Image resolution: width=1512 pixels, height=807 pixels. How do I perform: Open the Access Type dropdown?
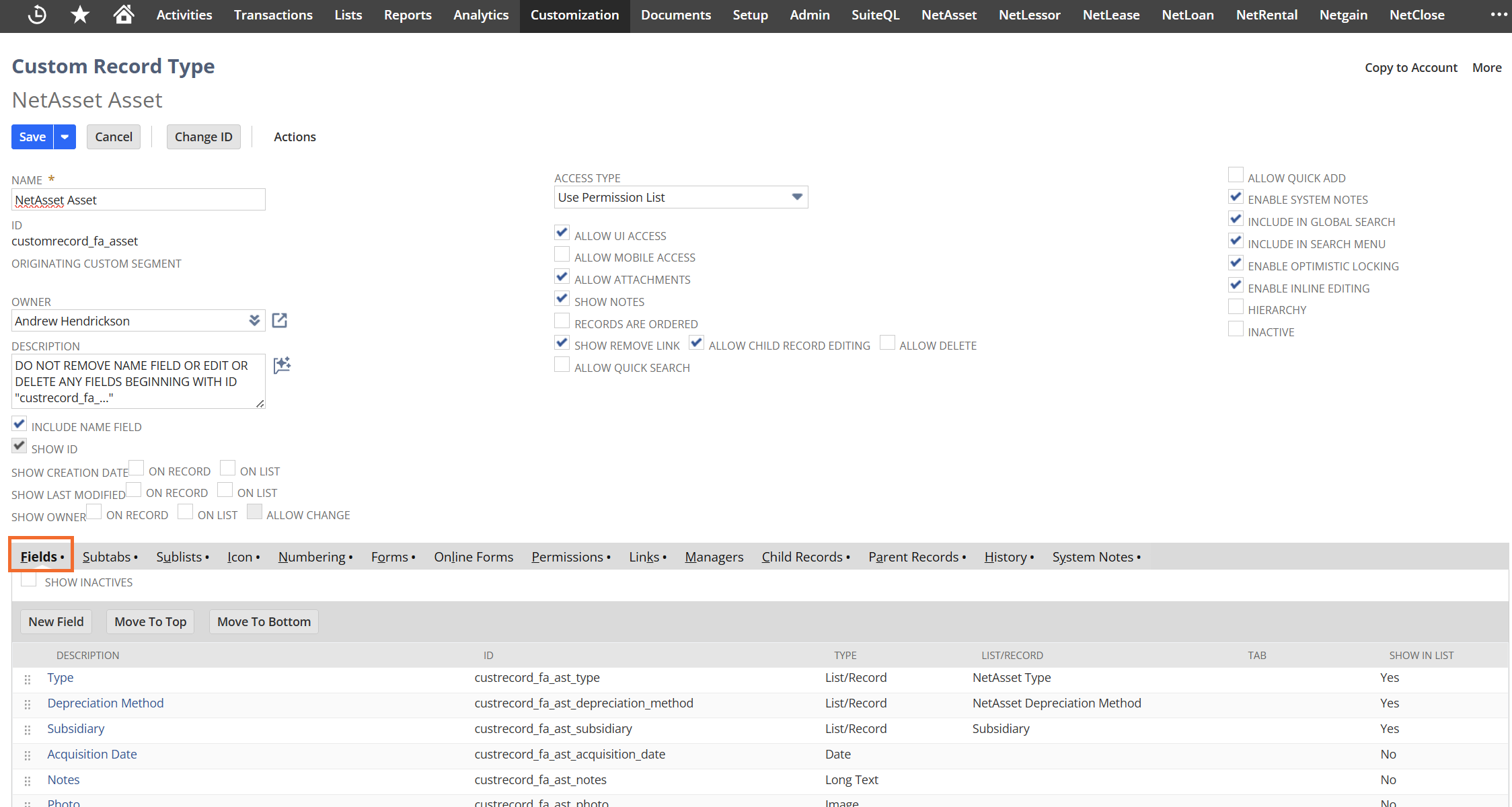(681, 197)
